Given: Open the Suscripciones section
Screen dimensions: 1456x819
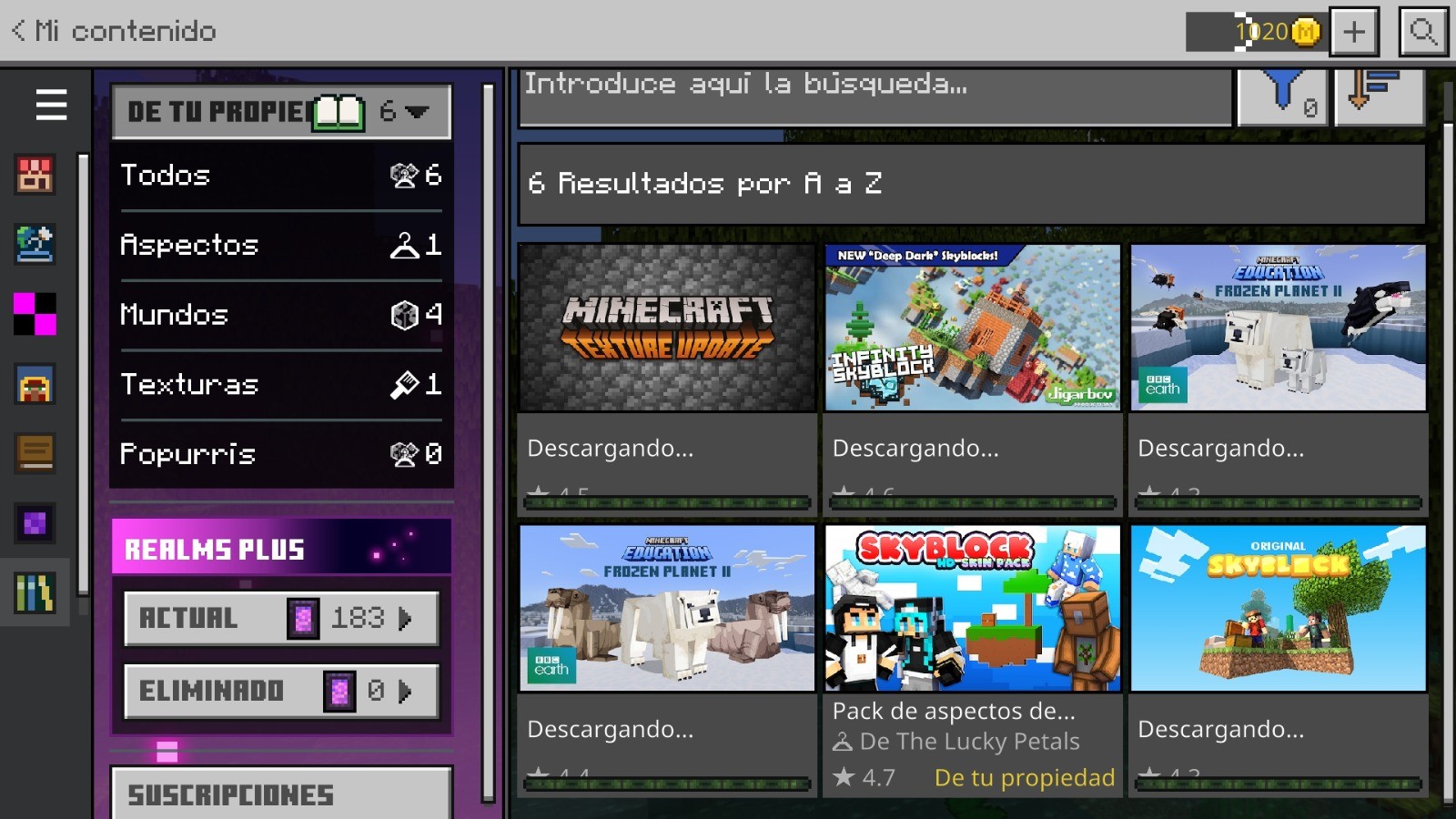Looking at the screenshot, I should [x=281, y=794].
